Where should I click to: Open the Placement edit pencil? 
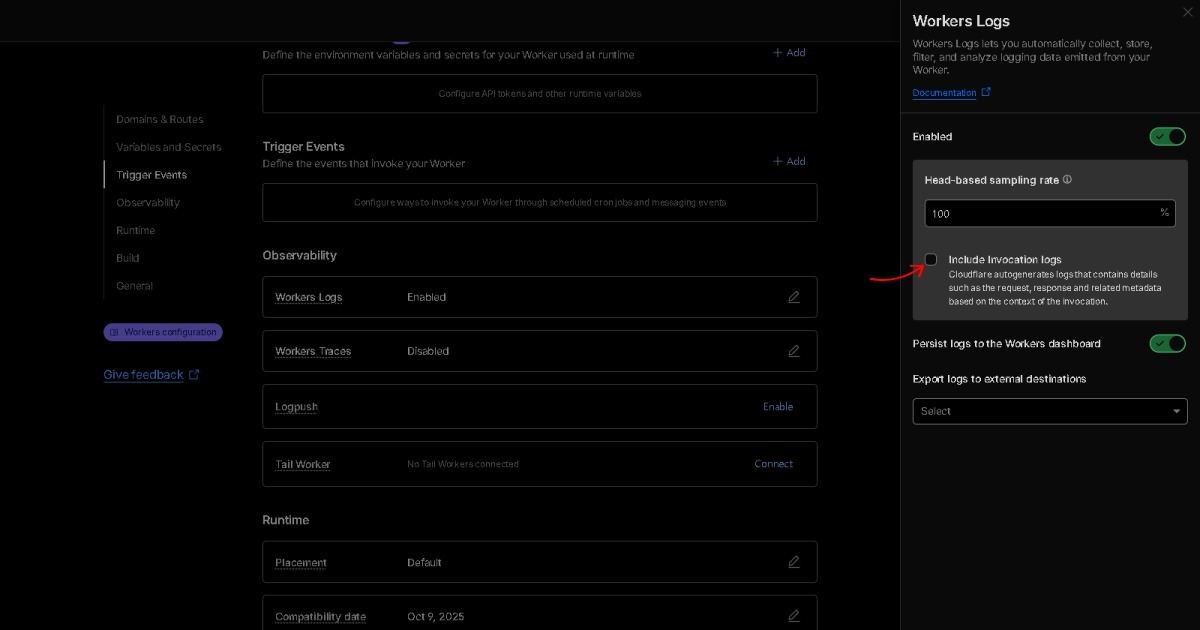click(794, 562)
